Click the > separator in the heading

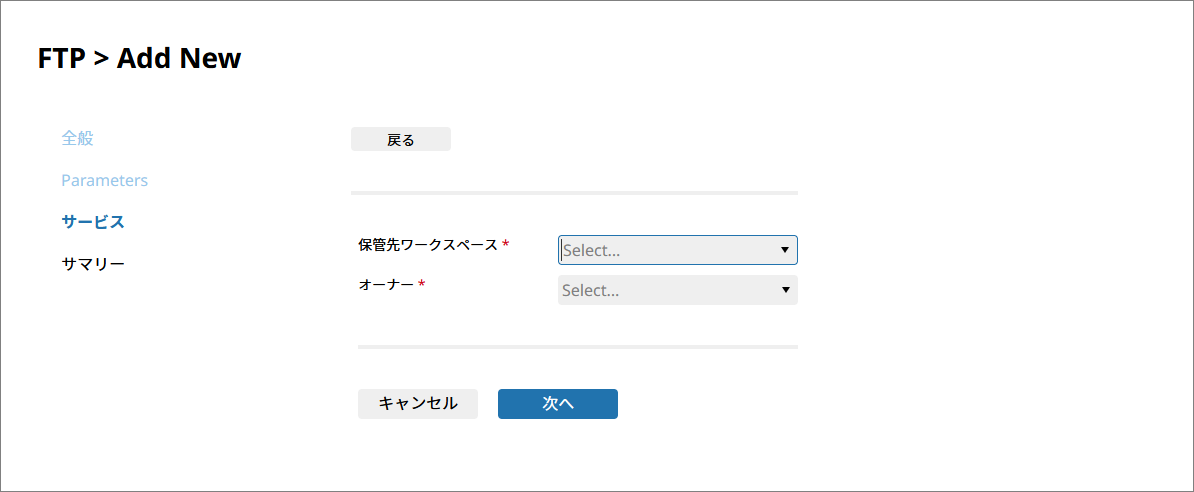(100, 58)
